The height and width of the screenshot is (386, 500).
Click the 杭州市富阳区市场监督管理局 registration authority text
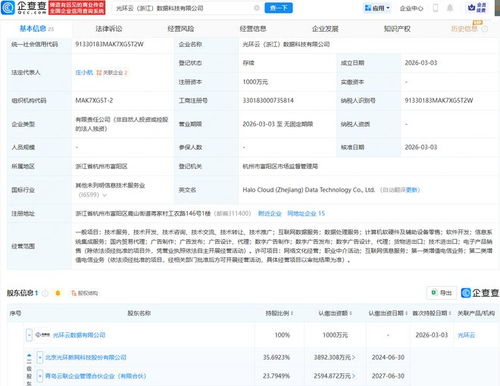pyautogui.click(x=280, y=166)
